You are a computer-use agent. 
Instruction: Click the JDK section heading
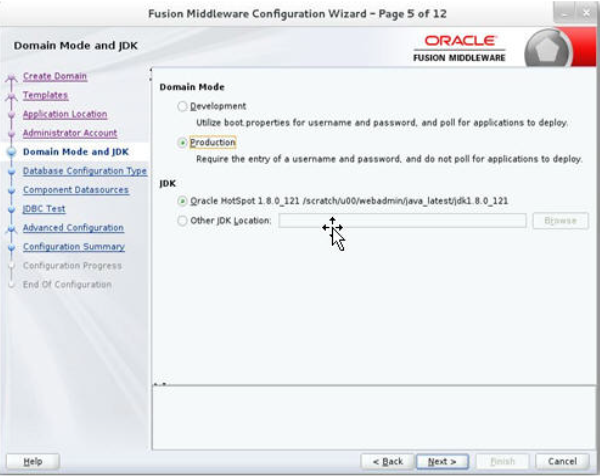168,184
